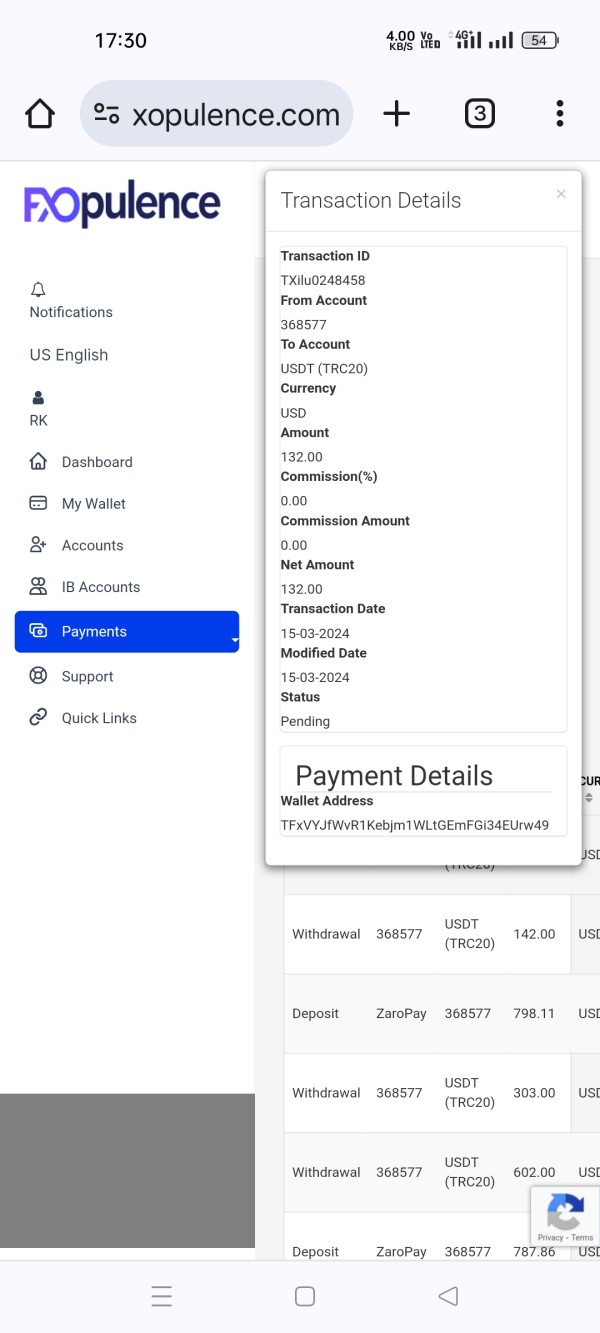Sort by the currency column arrows

589,798
